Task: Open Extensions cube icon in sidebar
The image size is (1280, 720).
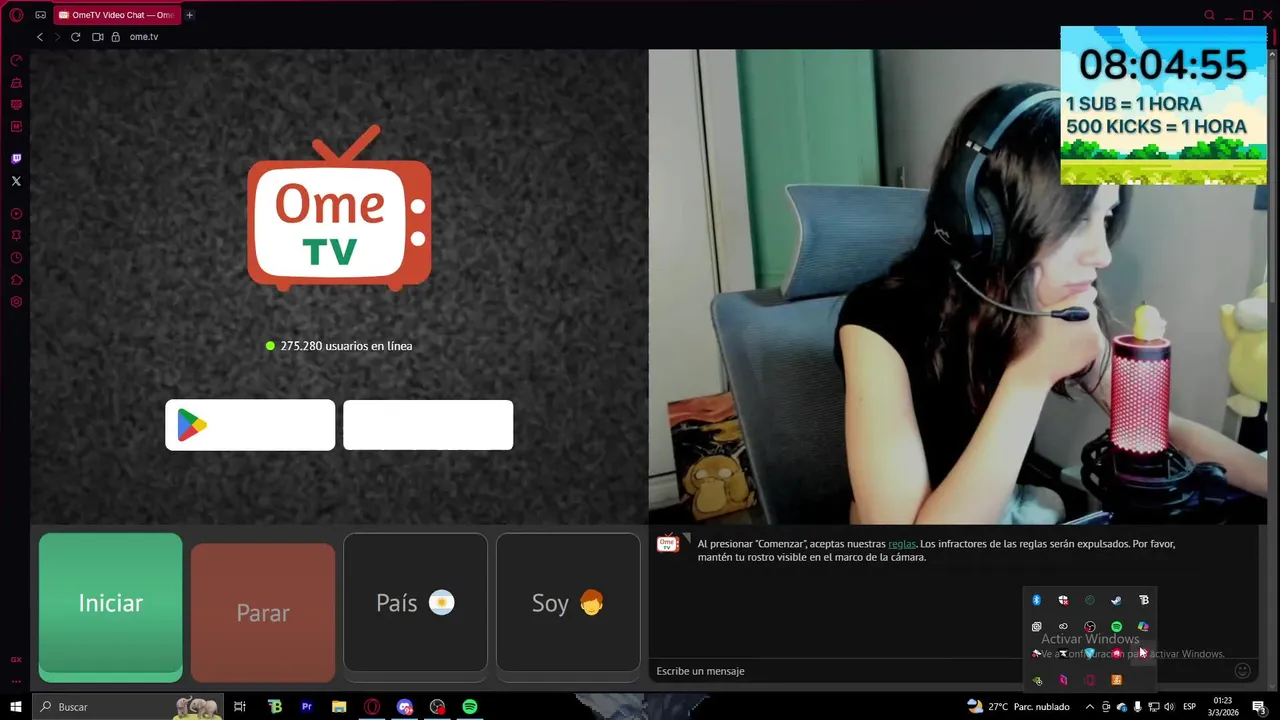Action: pos(16,280)
